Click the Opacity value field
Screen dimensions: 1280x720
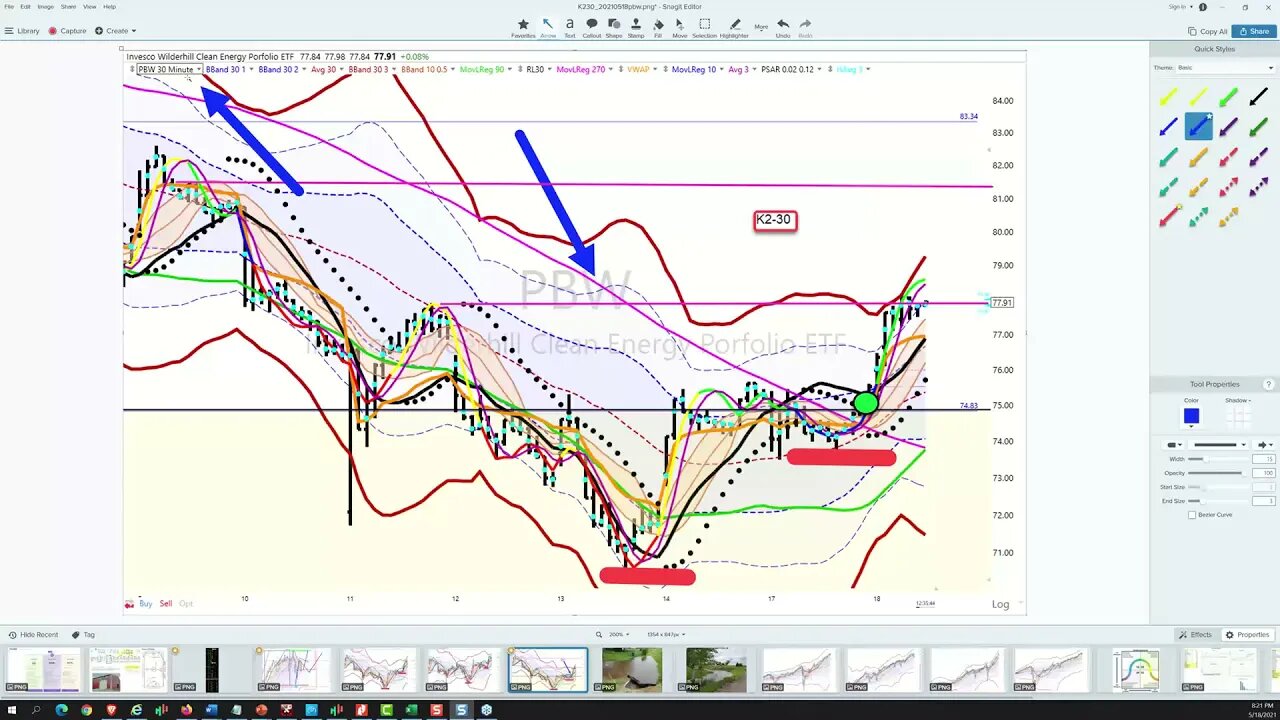click(1263, 473)
